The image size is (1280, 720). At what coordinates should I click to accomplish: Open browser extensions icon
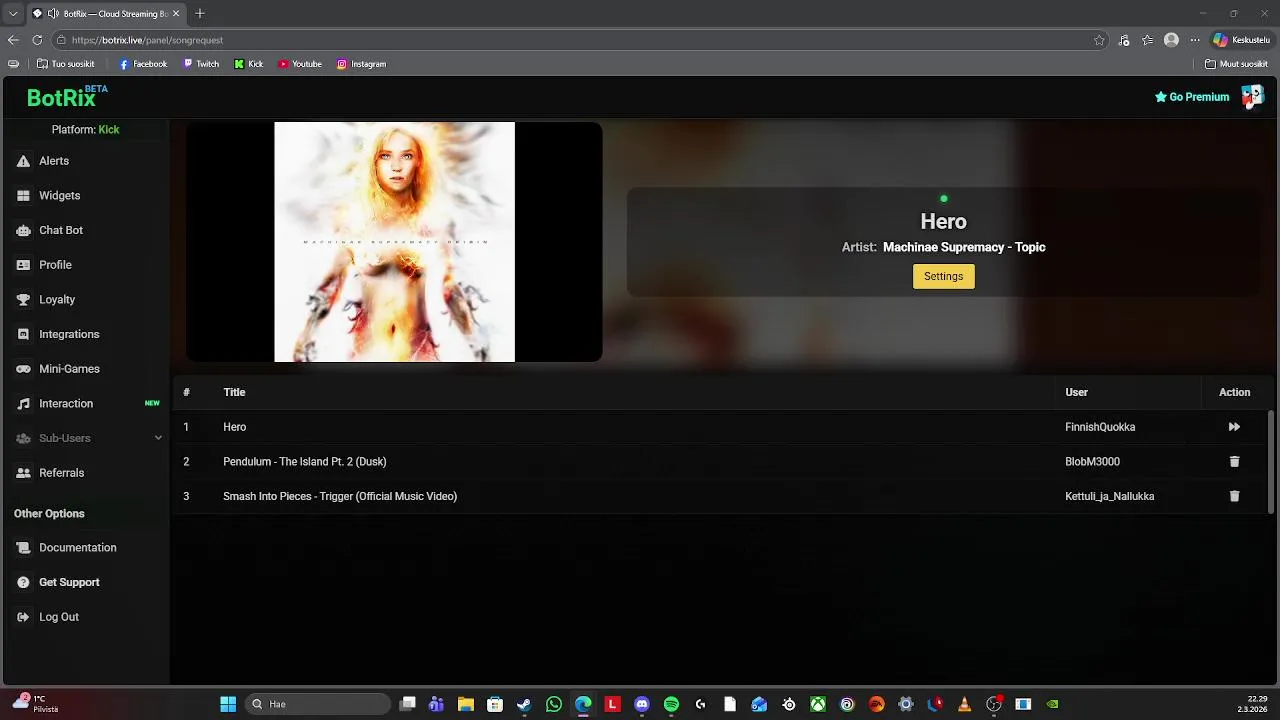click(1124, 40)
